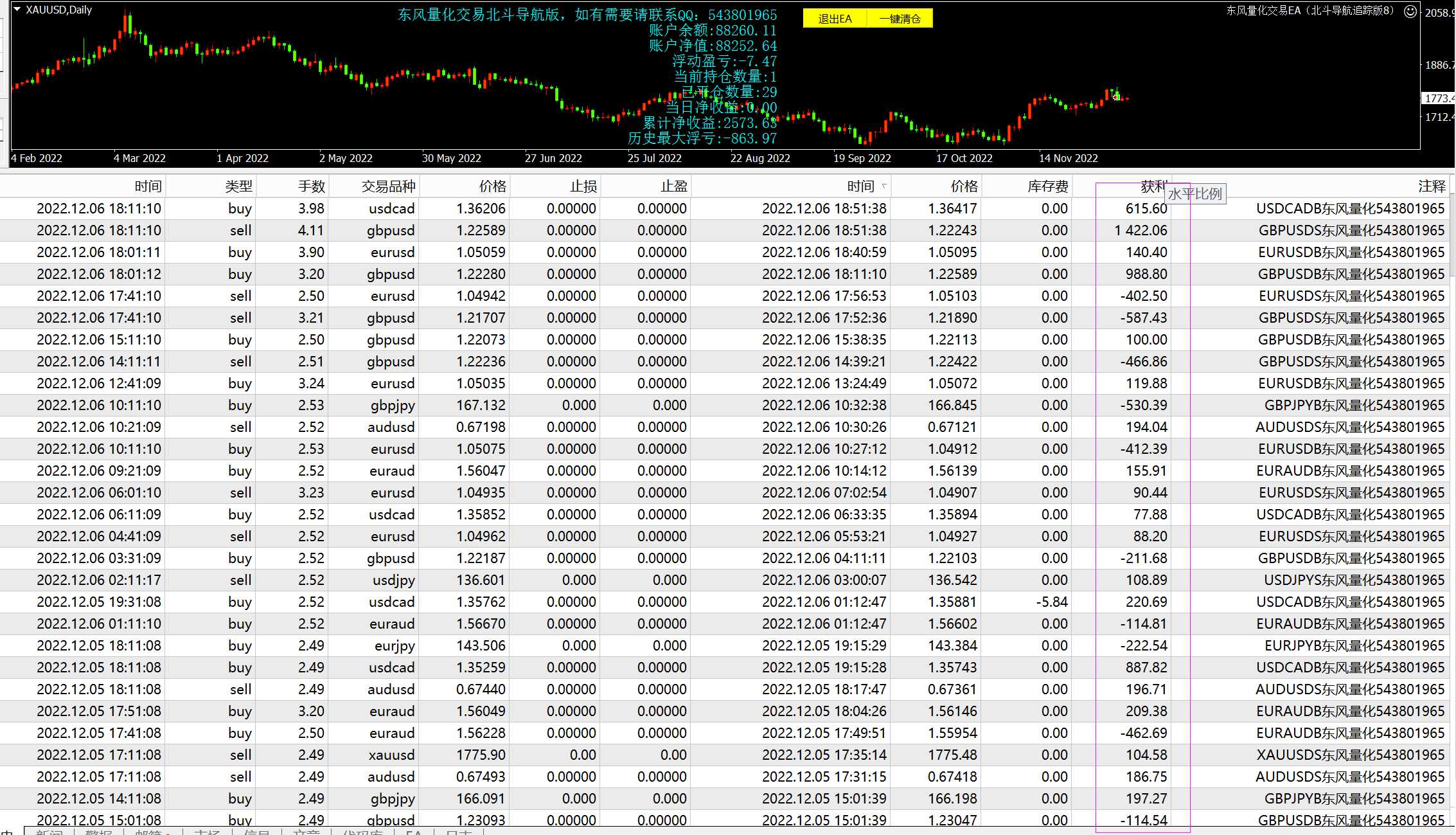This screenshot has width=1456, height=835.
Task: Click the 历史最大浮亏:-863.97 label on chart
Action: [x=702, y=138]
